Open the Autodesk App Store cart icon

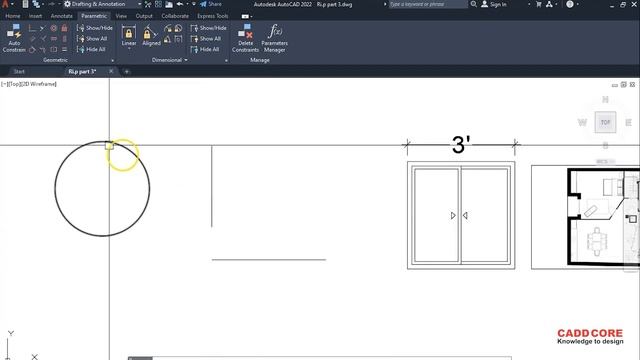point(538,4)
